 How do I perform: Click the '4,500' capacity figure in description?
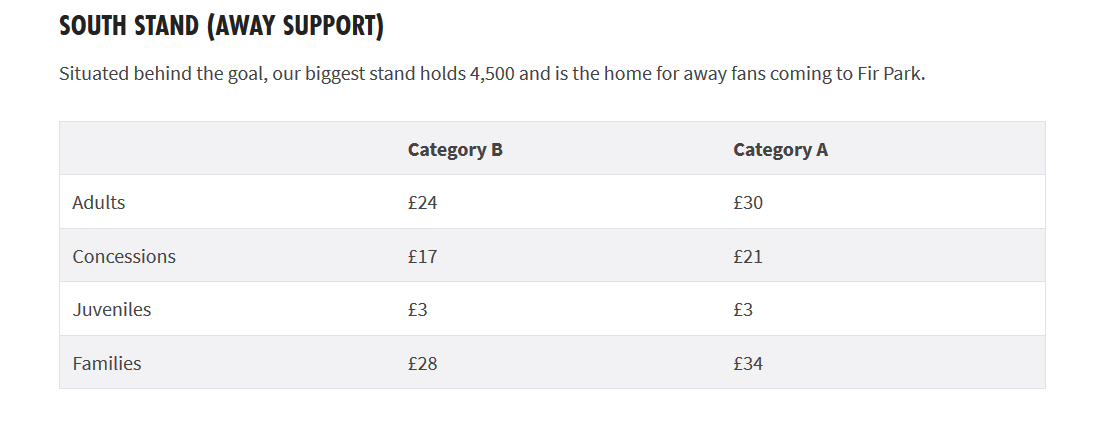click(492, 74)
